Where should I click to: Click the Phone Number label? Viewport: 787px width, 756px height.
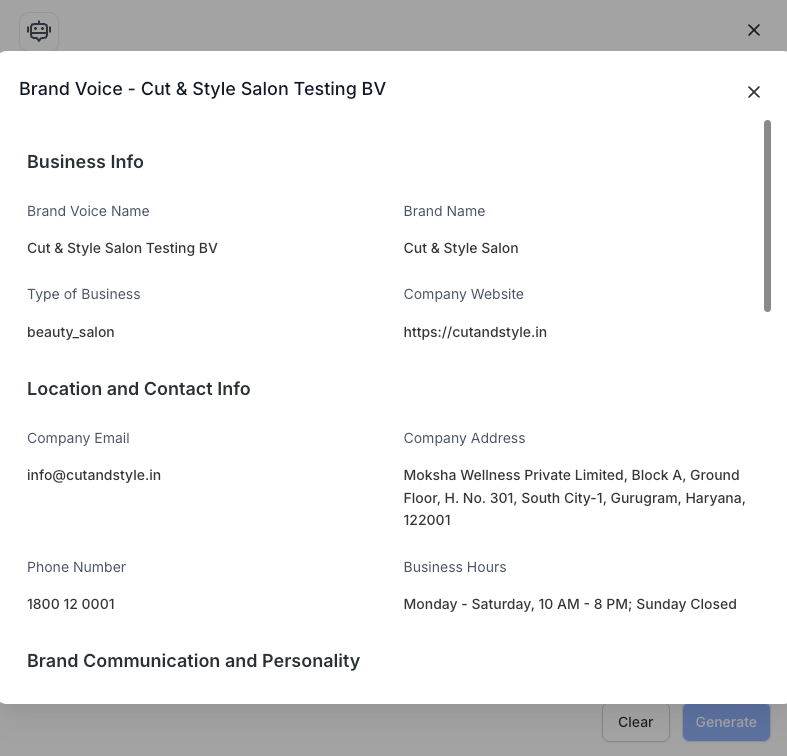(76, 567)
